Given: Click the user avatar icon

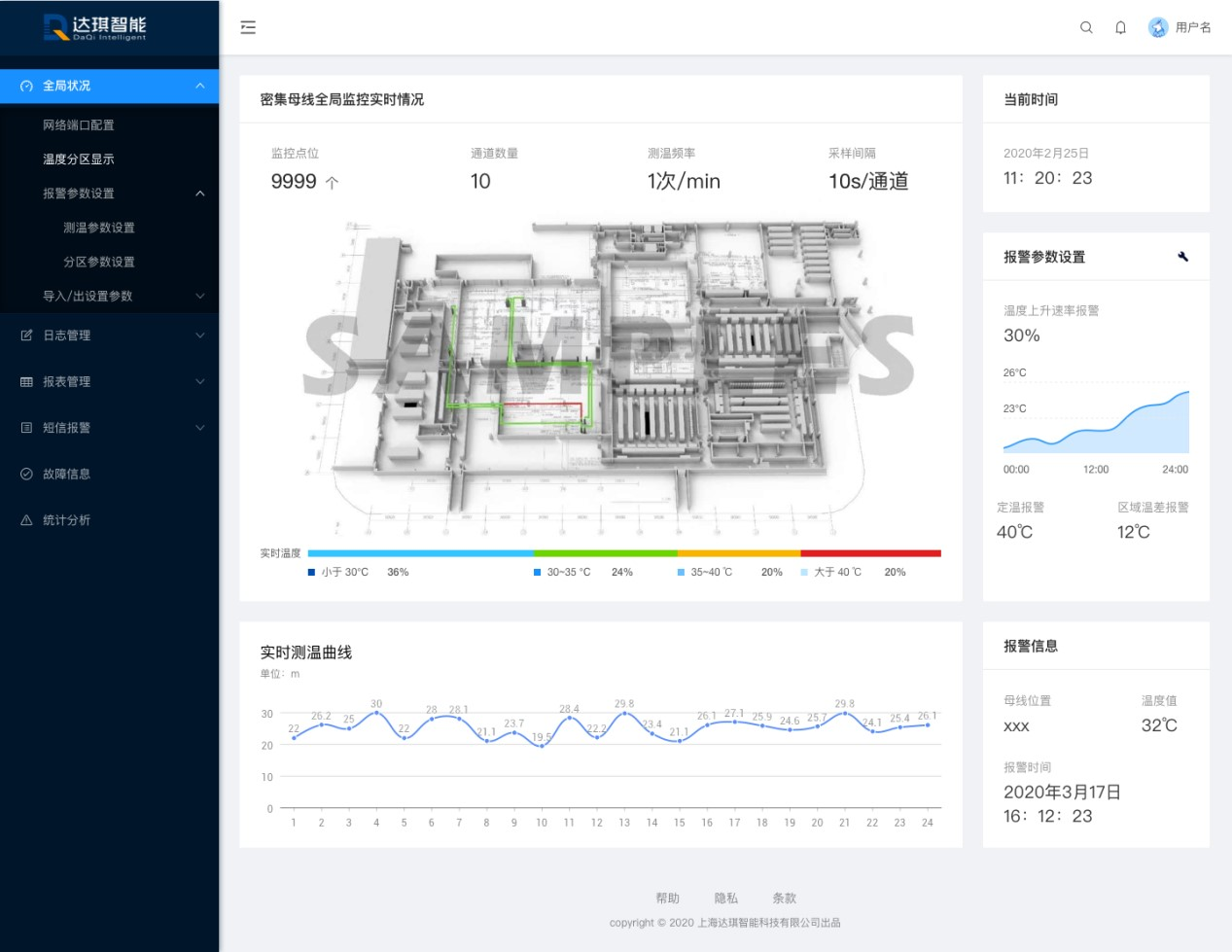Looking at the screenshot, I should click(1157, 27).
